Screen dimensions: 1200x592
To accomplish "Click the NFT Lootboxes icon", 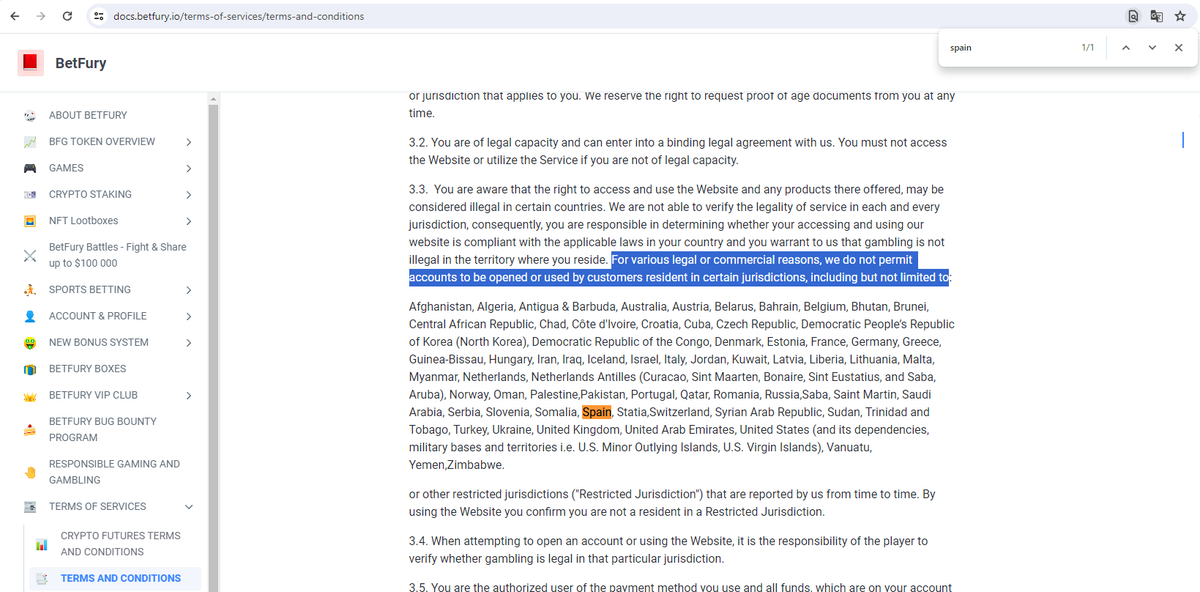I will [x=30, y=221].
